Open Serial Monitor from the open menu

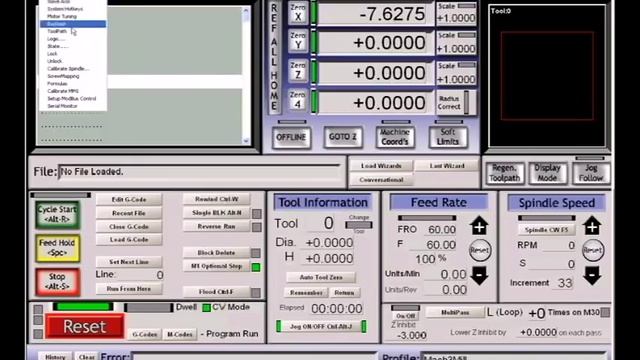[62, 106]
